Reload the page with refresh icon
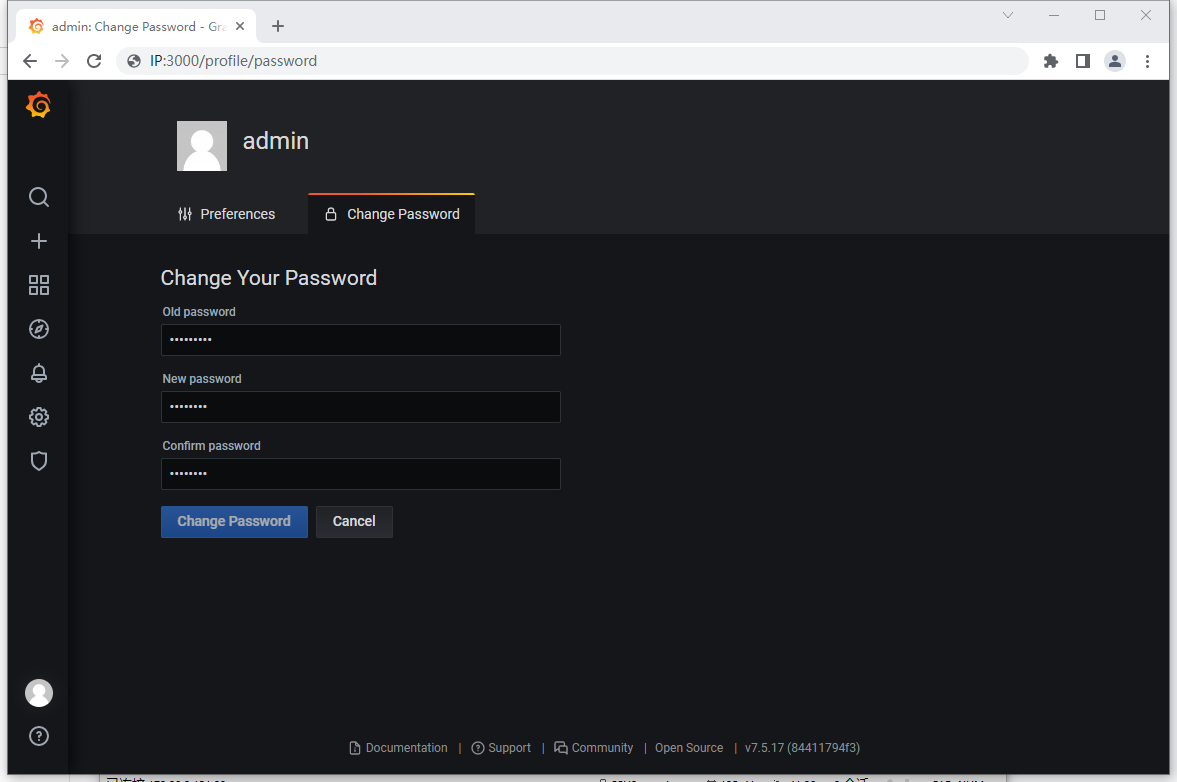Screen dimensions: 1177x782 pos(94,61)
